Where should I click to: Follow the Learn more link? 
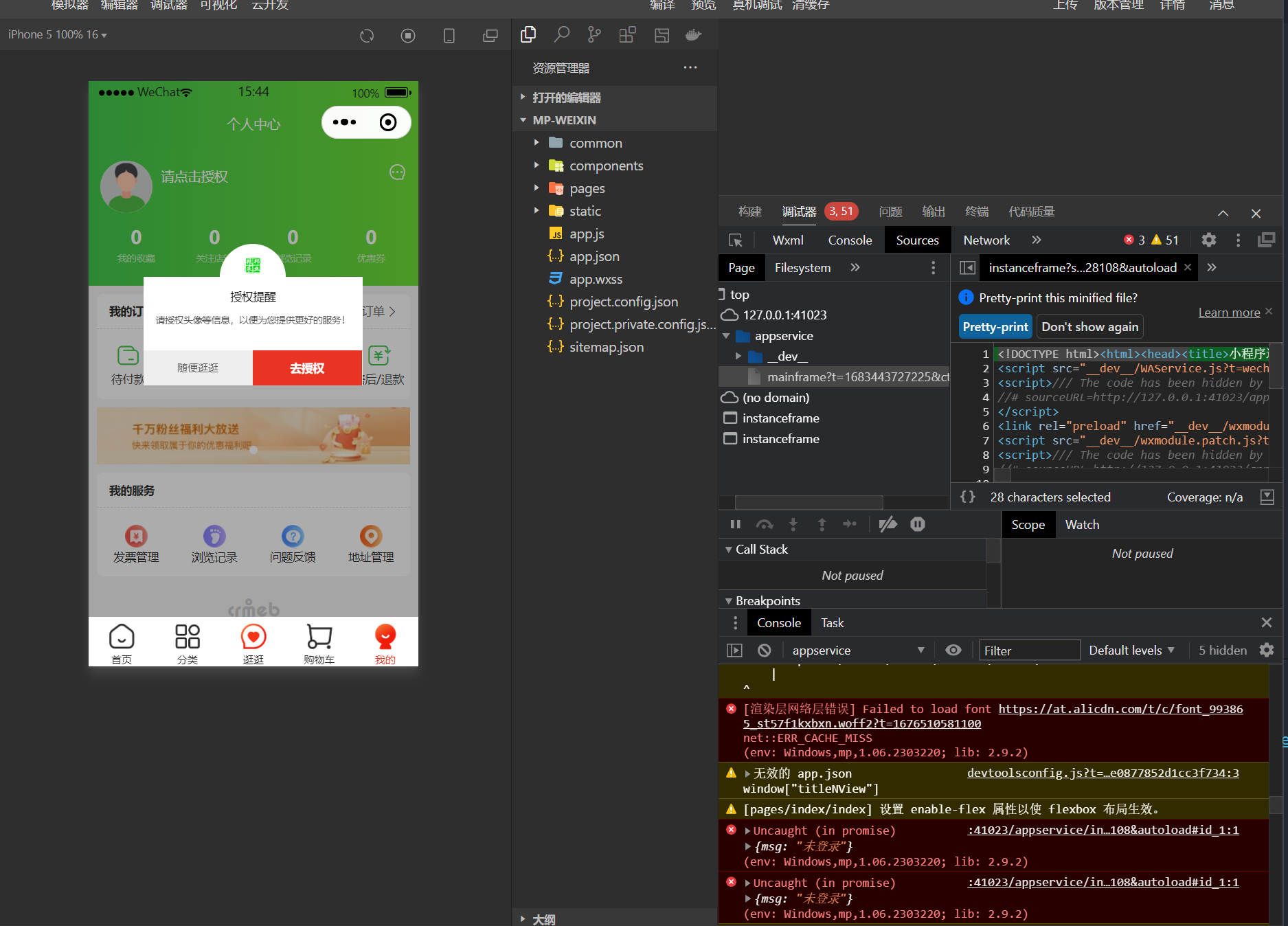(x=1229, y=312)
